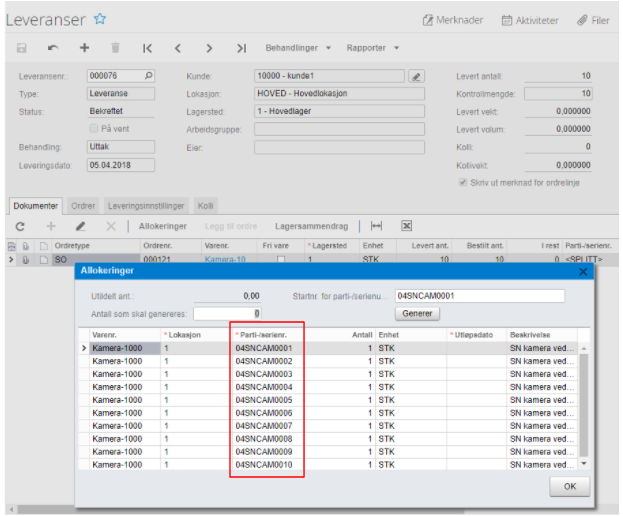
Task: Click scroll down arrow in Allokeringer list
Action: pyautogui.click(x=584, y=464)
